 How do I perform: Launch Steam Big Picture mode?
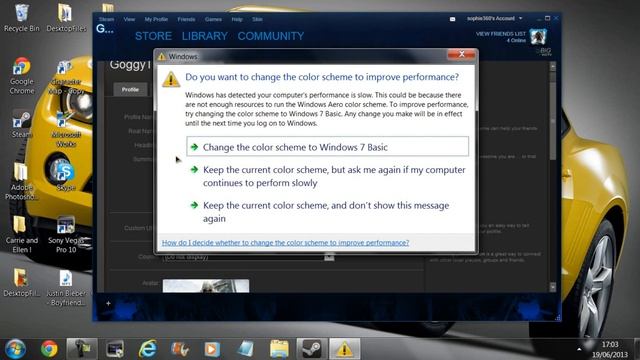(544, 51)
